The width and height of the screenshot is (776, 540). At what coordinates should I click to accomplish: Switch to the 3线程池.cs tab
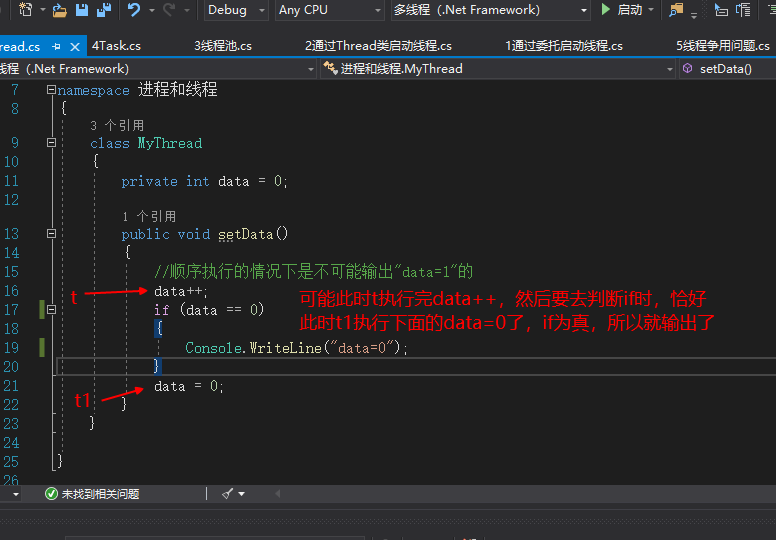coord(223,46)
